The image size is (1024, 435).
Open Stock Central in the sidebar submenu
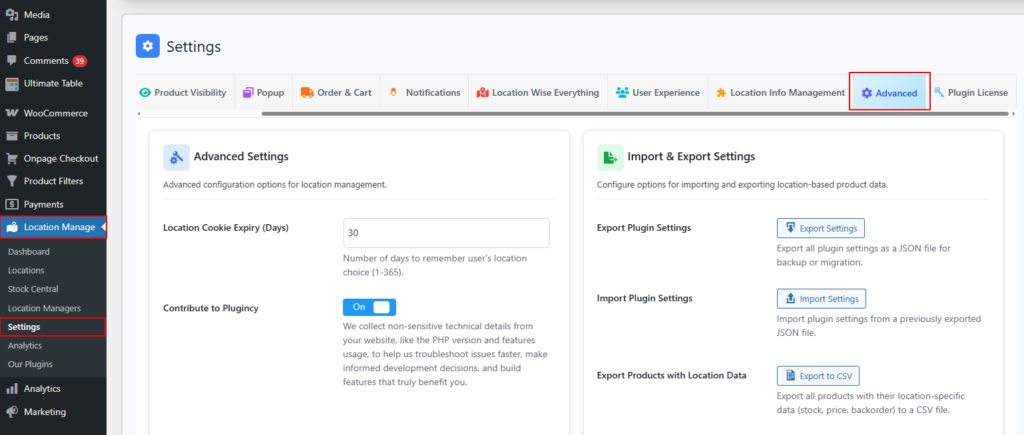(x=32, y=289)
